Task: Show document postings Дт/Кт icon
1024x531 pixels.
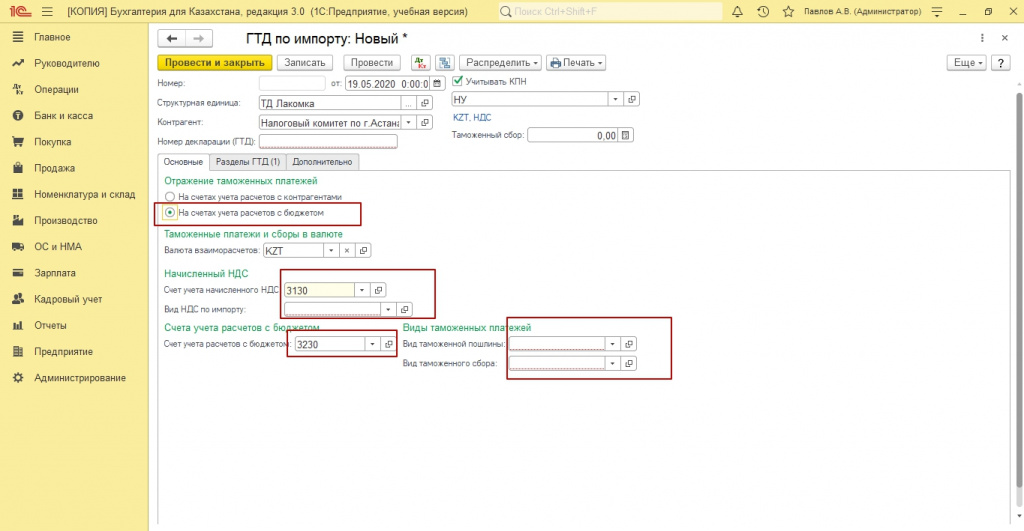Action: [x=421, y=63]
